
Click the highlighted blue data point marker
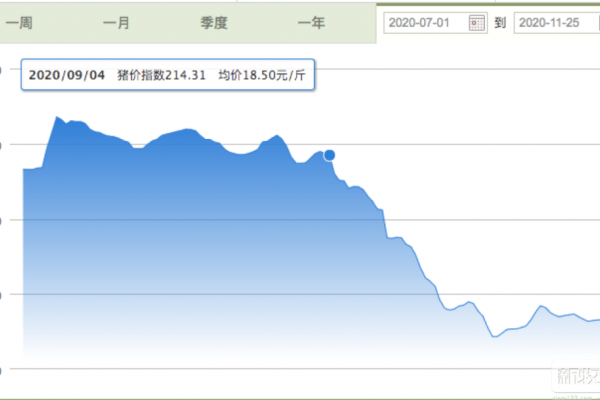tap(329, 155)
